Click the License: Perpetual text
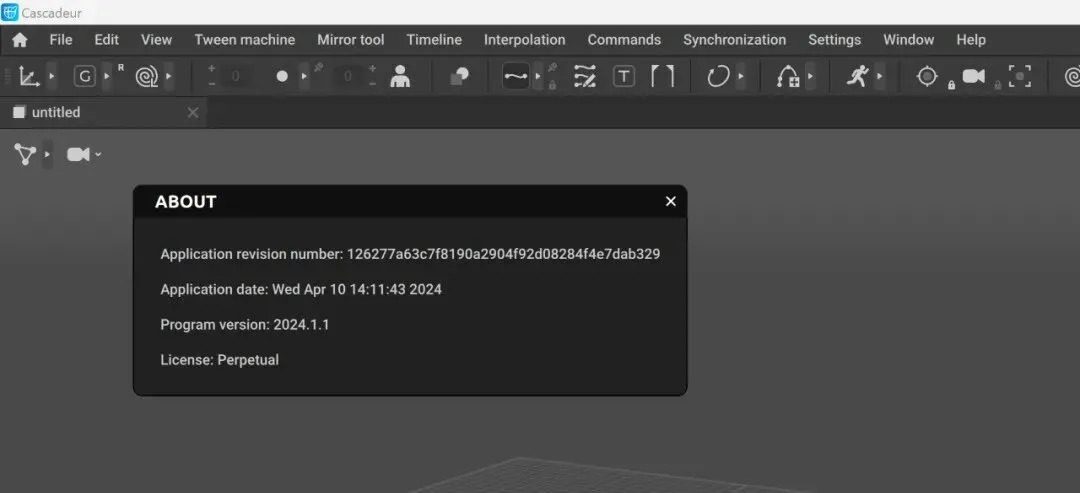 219,359
